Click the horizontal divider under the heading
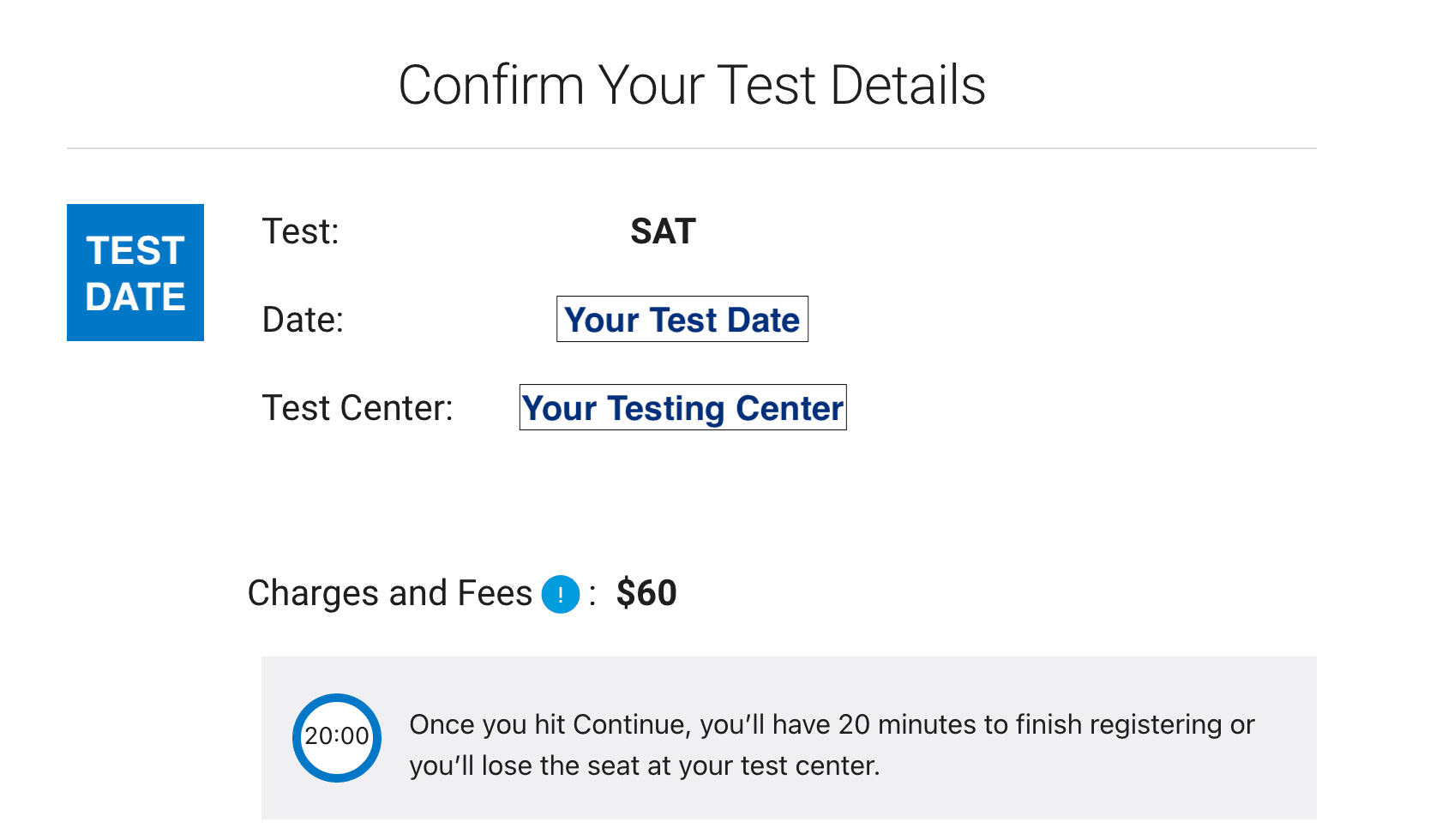 click(x=692, y=148)
